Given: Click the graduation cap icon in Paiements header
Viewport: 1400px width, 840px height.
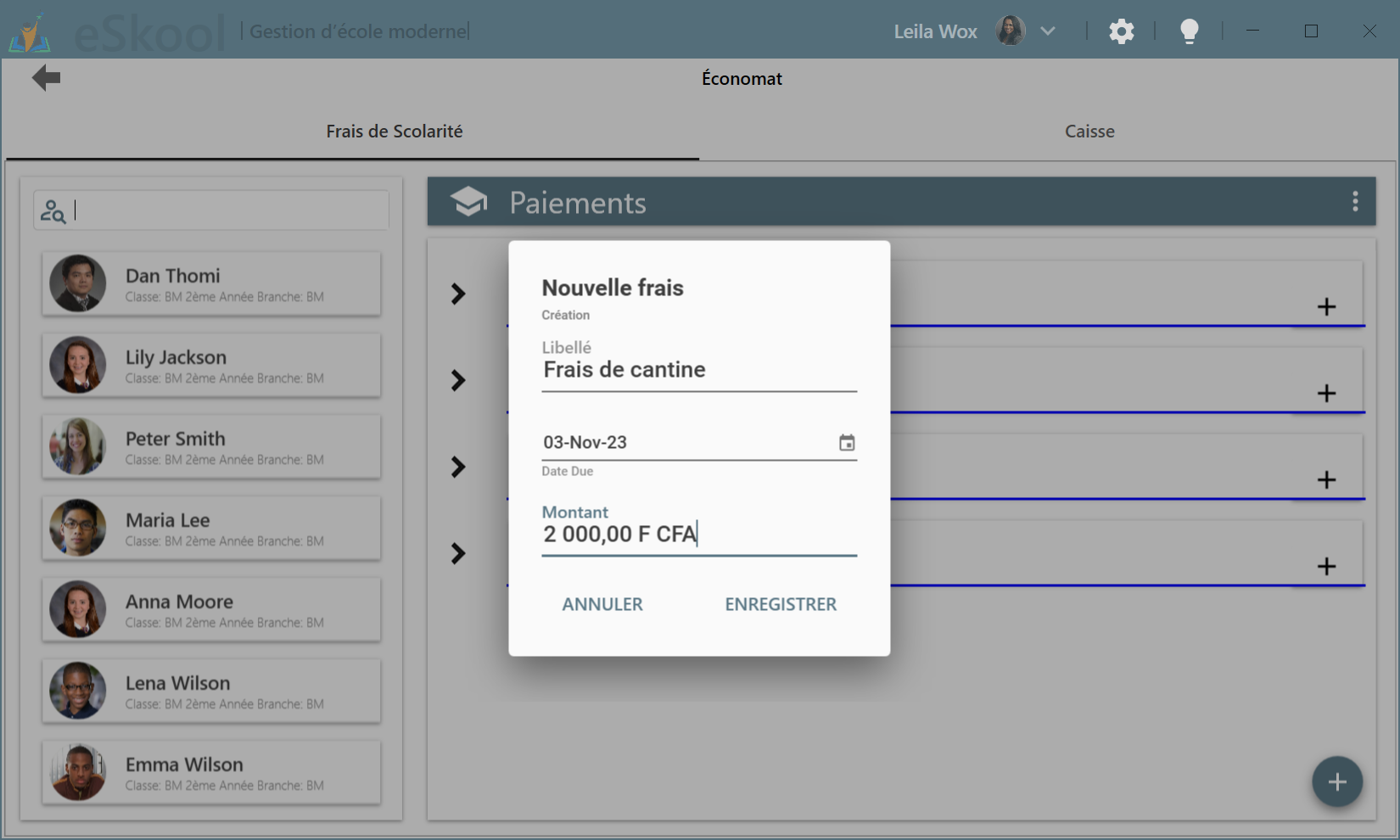Looking at the screenshot, I should (468, 202).
